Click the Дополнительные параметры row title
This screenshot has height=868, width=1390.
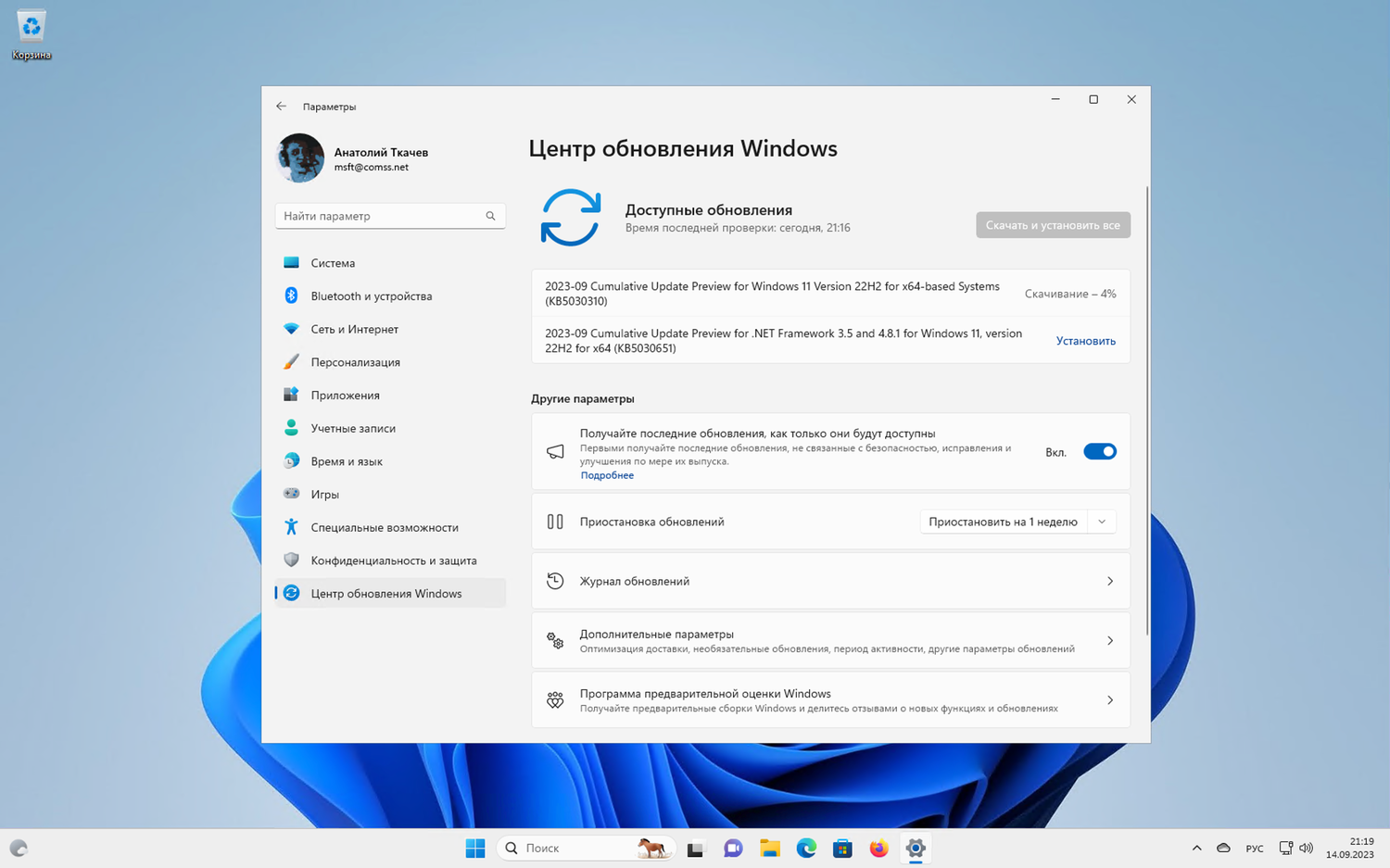(657, 635)
